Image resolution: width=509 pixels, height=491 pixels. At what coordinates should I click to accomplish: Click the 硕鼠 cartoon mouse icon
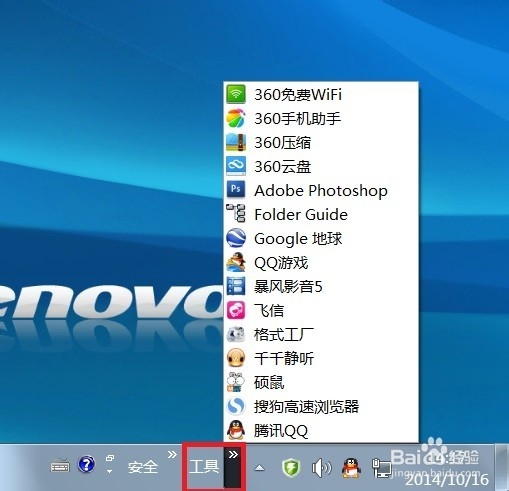pos(236,382)
